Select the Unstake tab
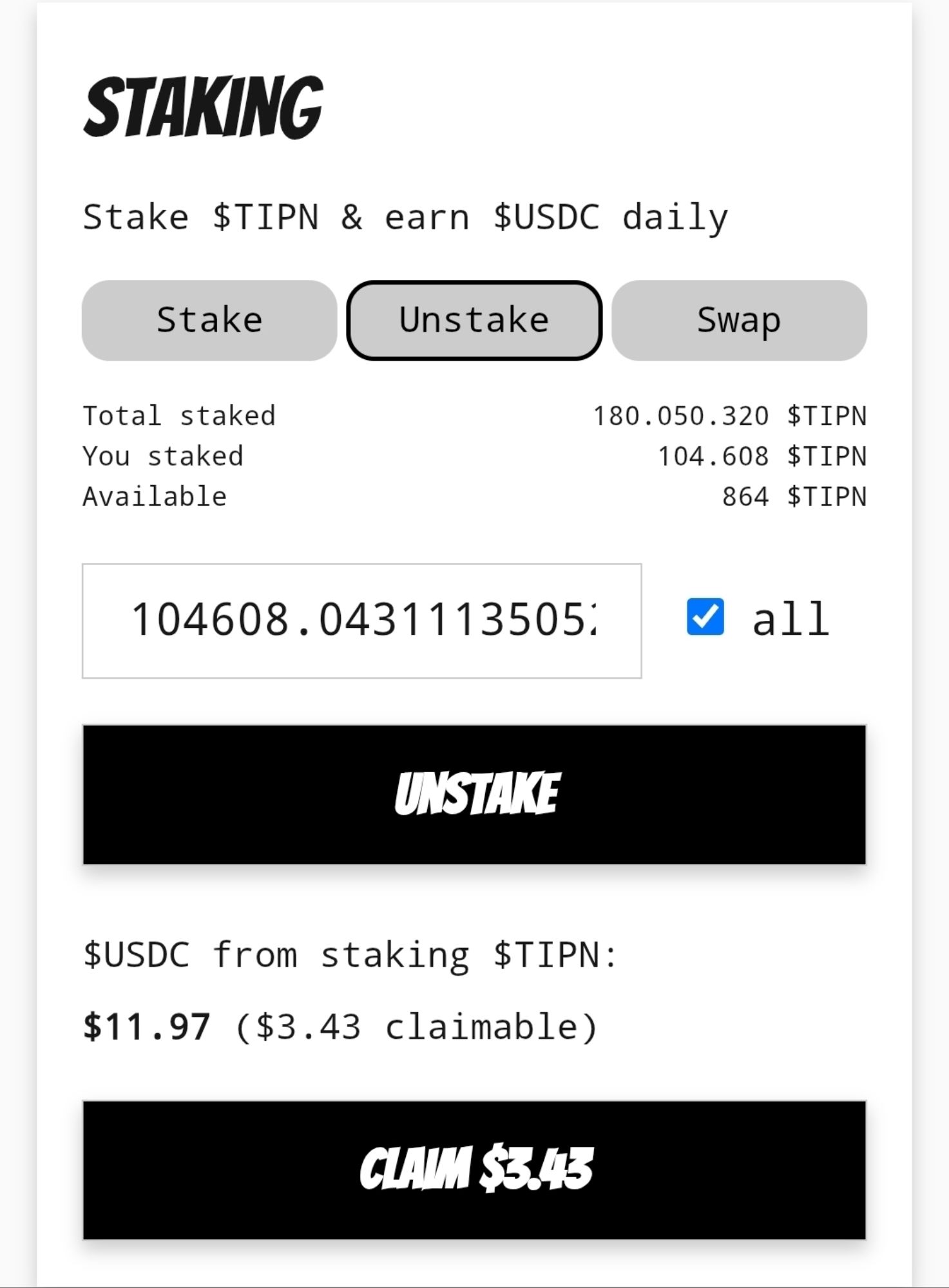Image resolution: width=949 pixels, height=1288 pixels. (474, 321)
